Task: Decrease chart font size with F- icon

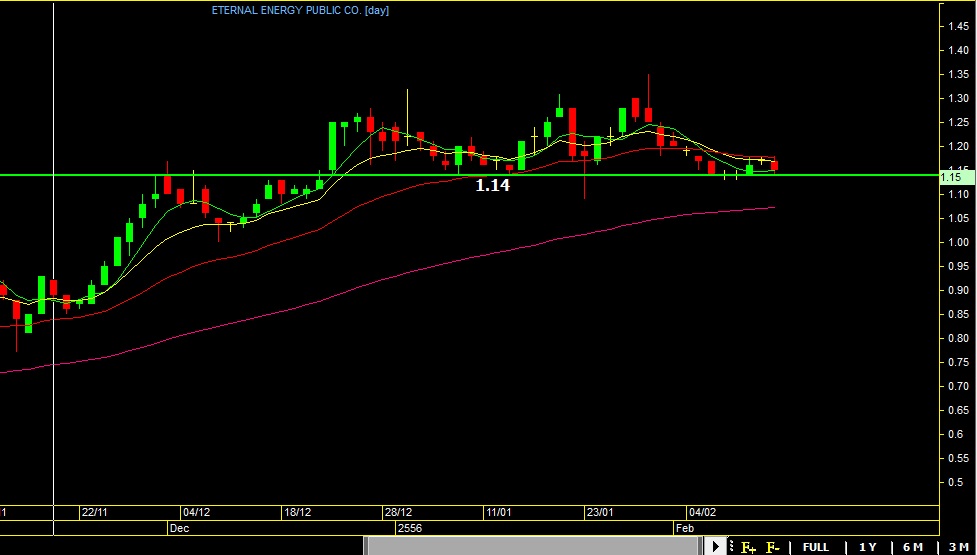Action: click(773, 548)
